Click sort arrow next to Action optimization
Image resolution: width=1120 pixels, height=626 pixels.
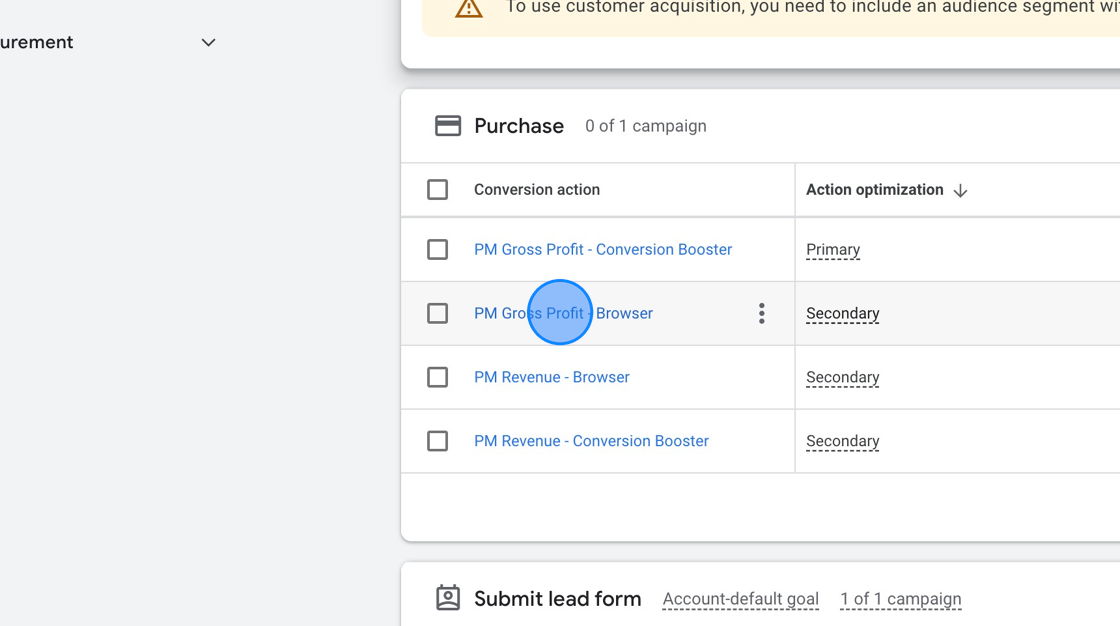pyautogui.click(x=961, y=190)
